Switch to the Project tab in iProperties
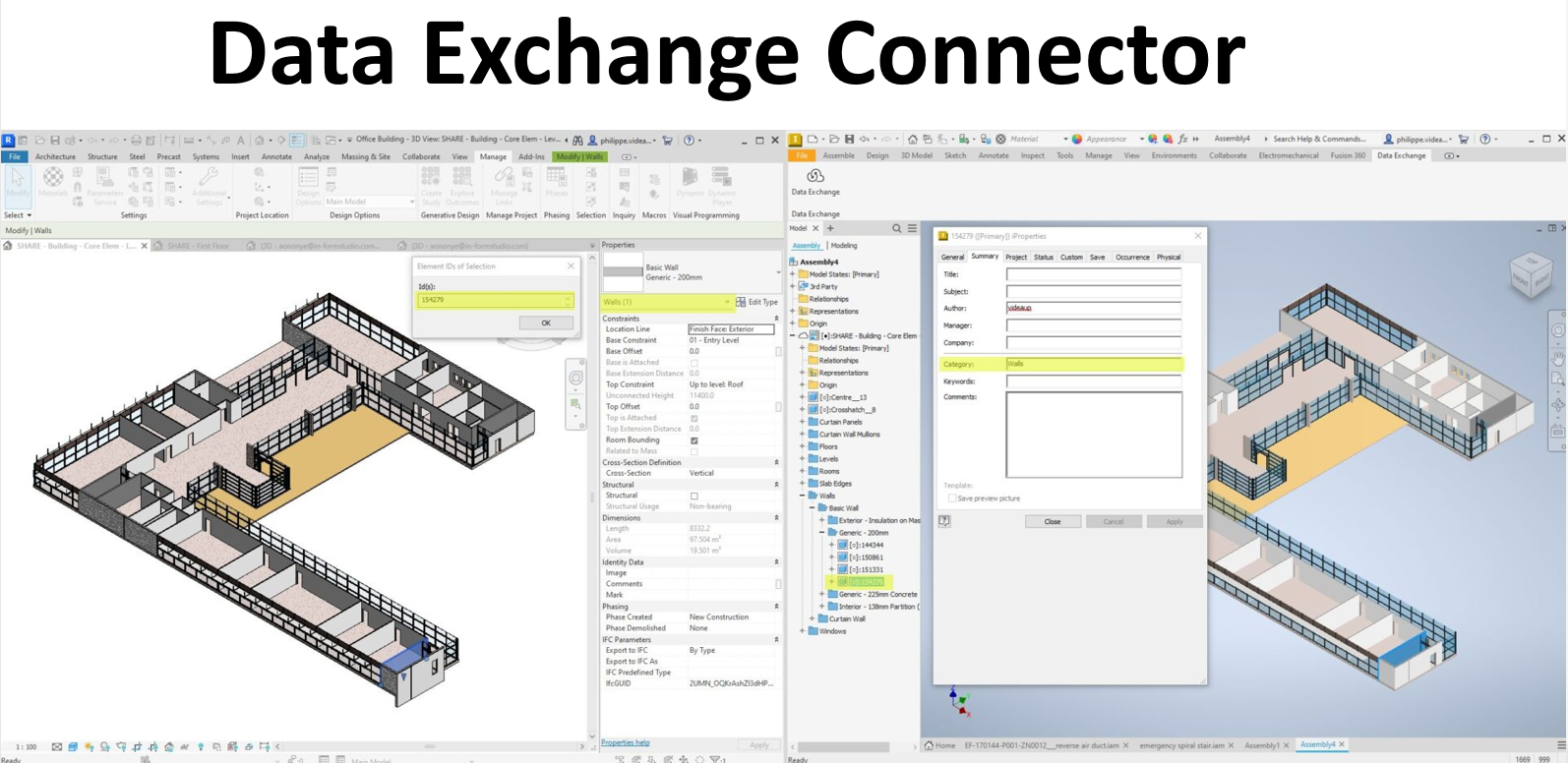The height and width of the screenshot is (763, 1568). tap(1015, 257)
